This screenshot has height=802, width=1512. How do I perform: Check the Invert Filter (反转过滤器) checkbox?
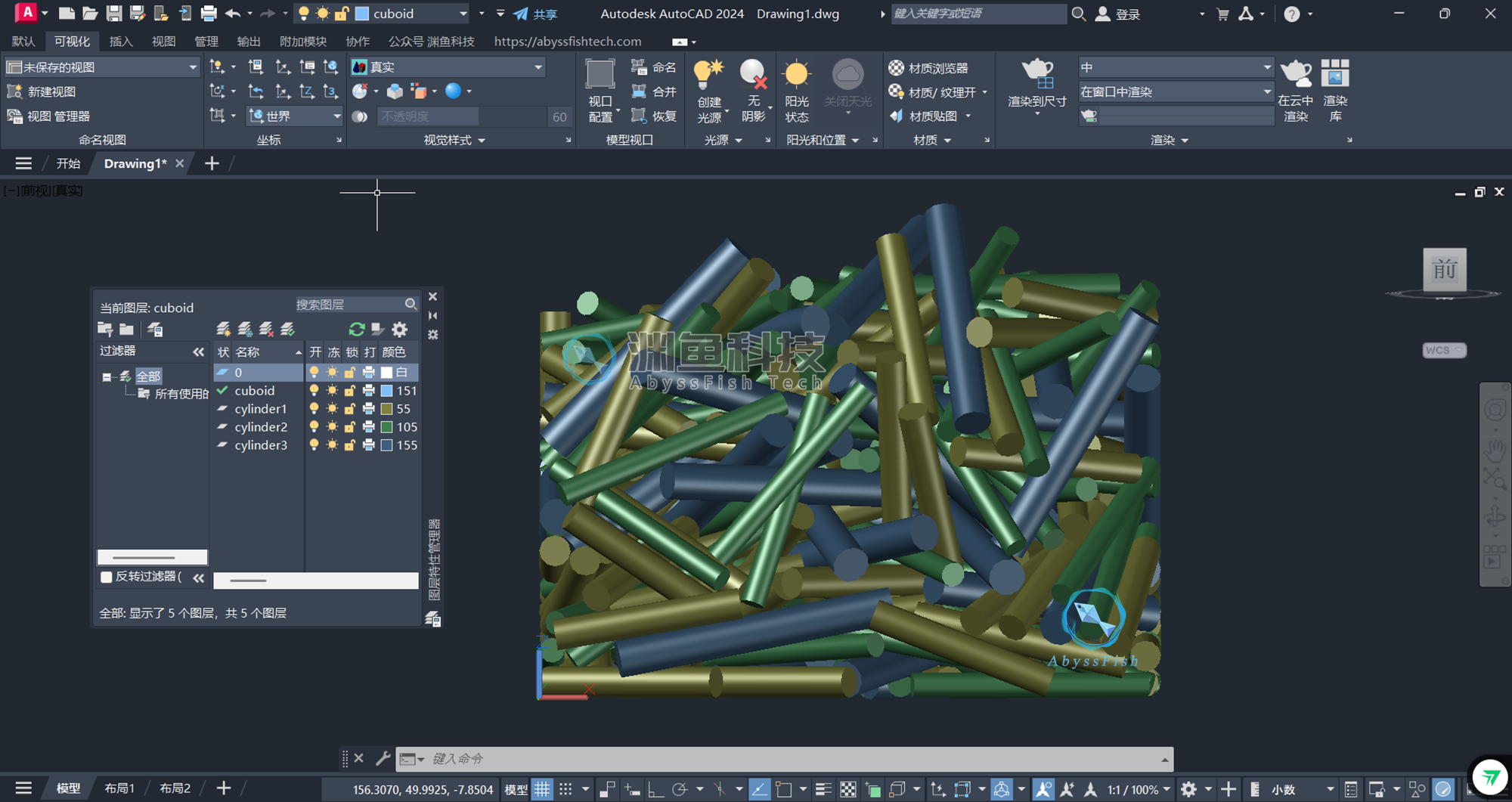click(107, 577)
